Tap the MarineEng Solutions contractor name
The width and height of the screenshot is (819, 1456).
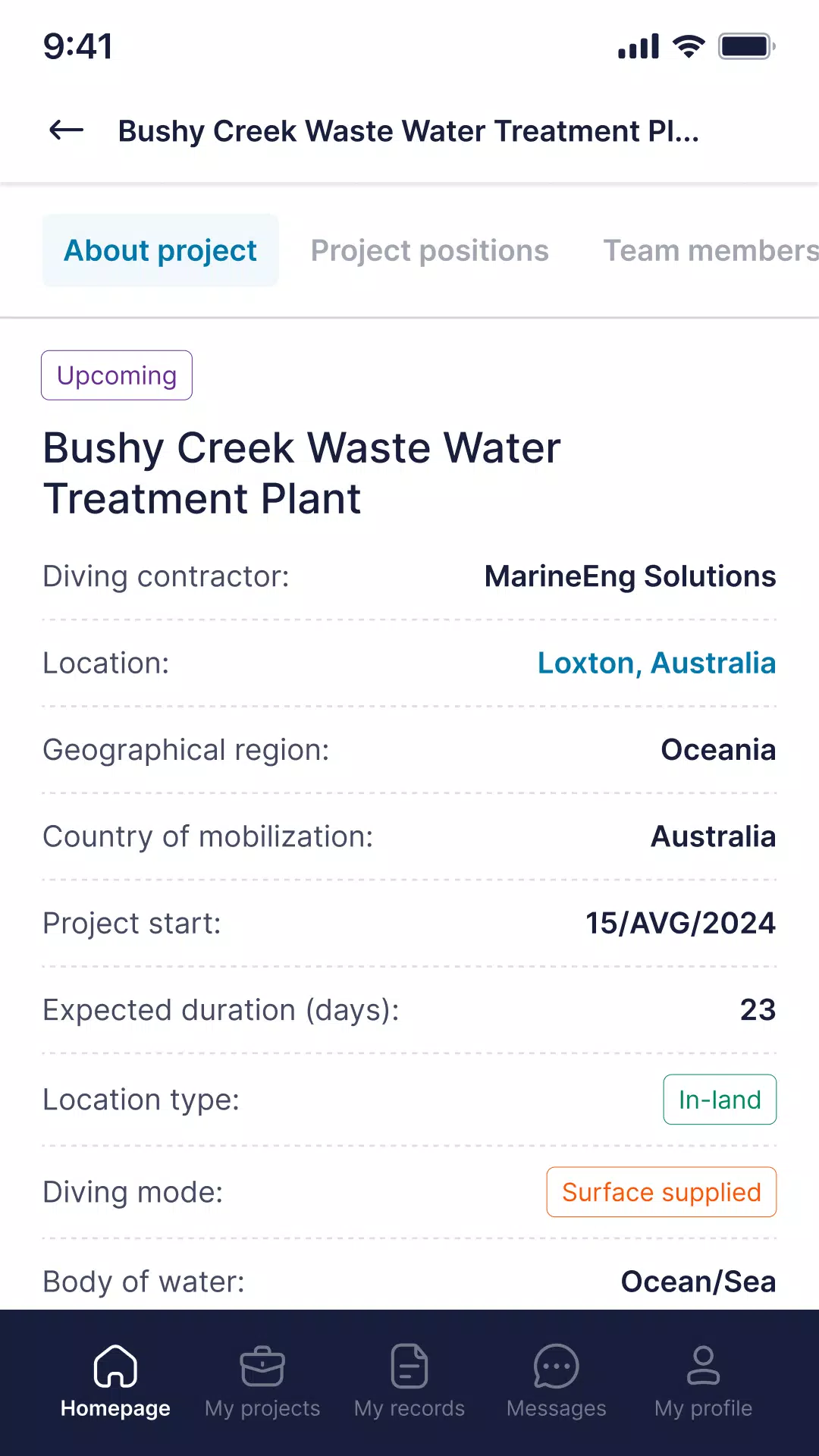click(x=630, y=576)
